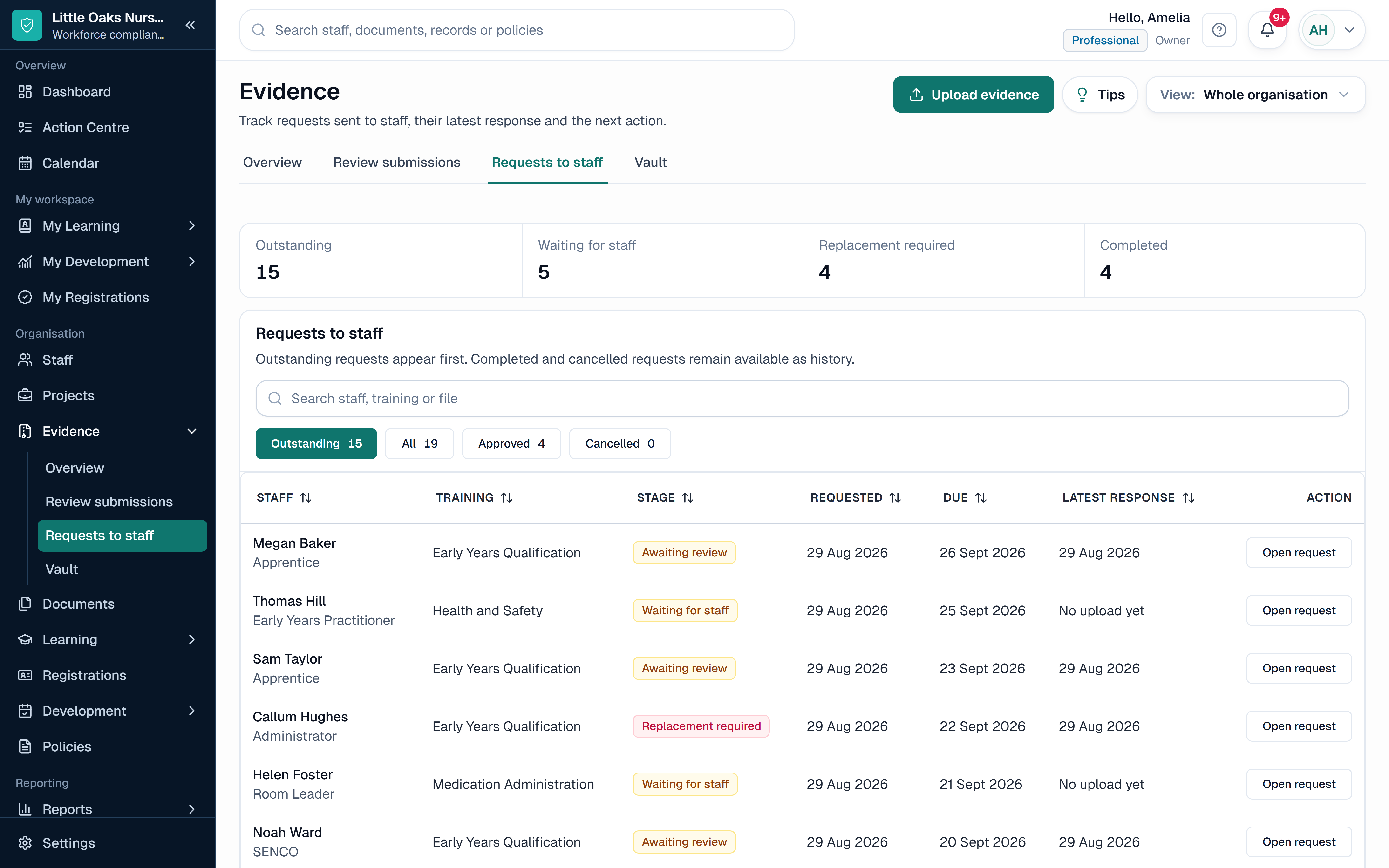Focus the global search staff, documents field
This screenshot has width=1389, height=868.
click(517, 30)
